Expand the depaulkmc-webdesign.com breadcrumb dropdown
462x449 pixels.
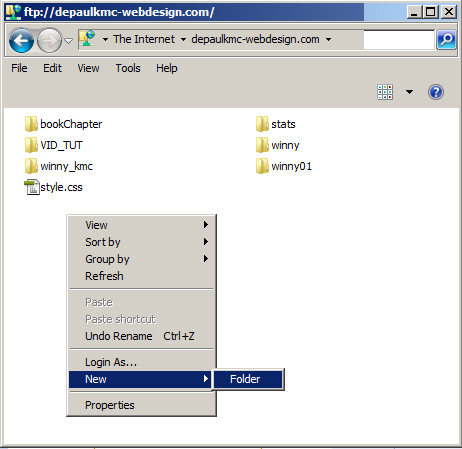point(328,39)
